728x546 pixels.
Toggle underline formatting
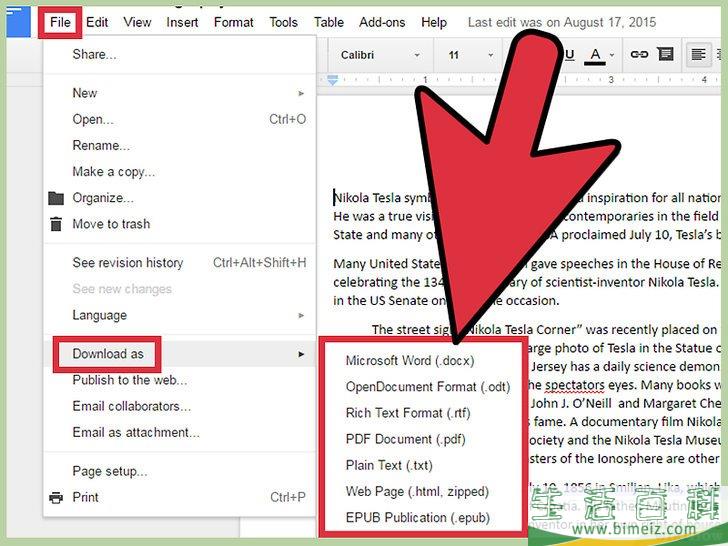pyautogui.click(x=569, y=55)
